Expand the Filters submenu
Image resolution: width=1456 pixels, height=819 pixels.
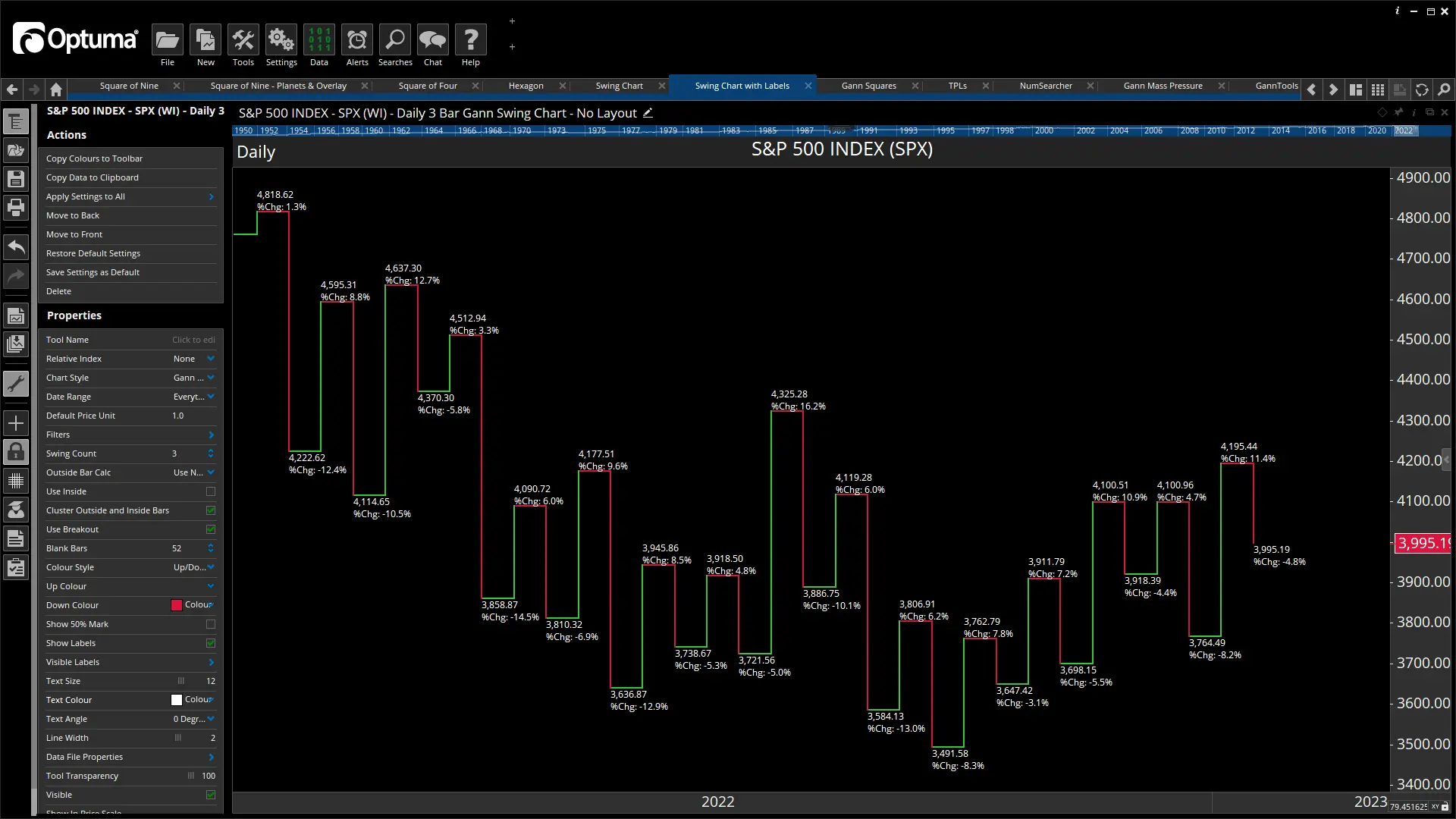pyautogui.click(x=211, y=435)
